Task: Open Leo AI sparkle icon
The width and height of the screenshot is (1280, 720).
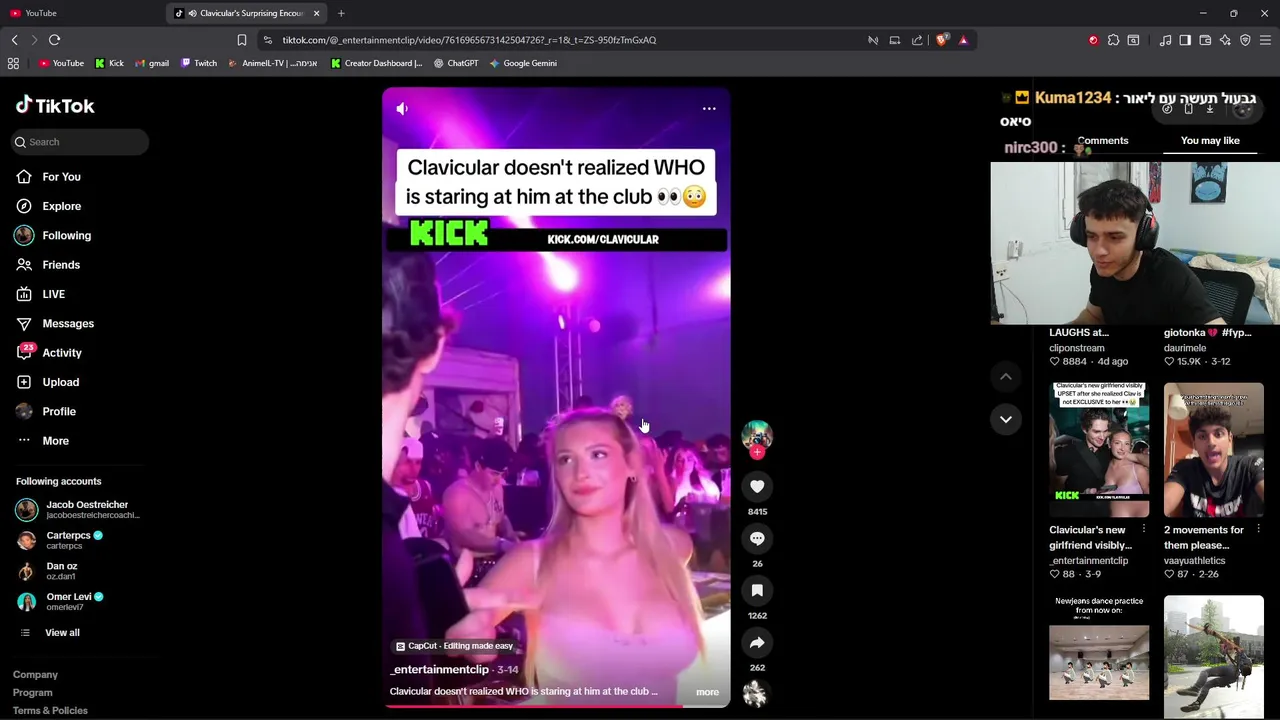Action: click(1225, 40)
